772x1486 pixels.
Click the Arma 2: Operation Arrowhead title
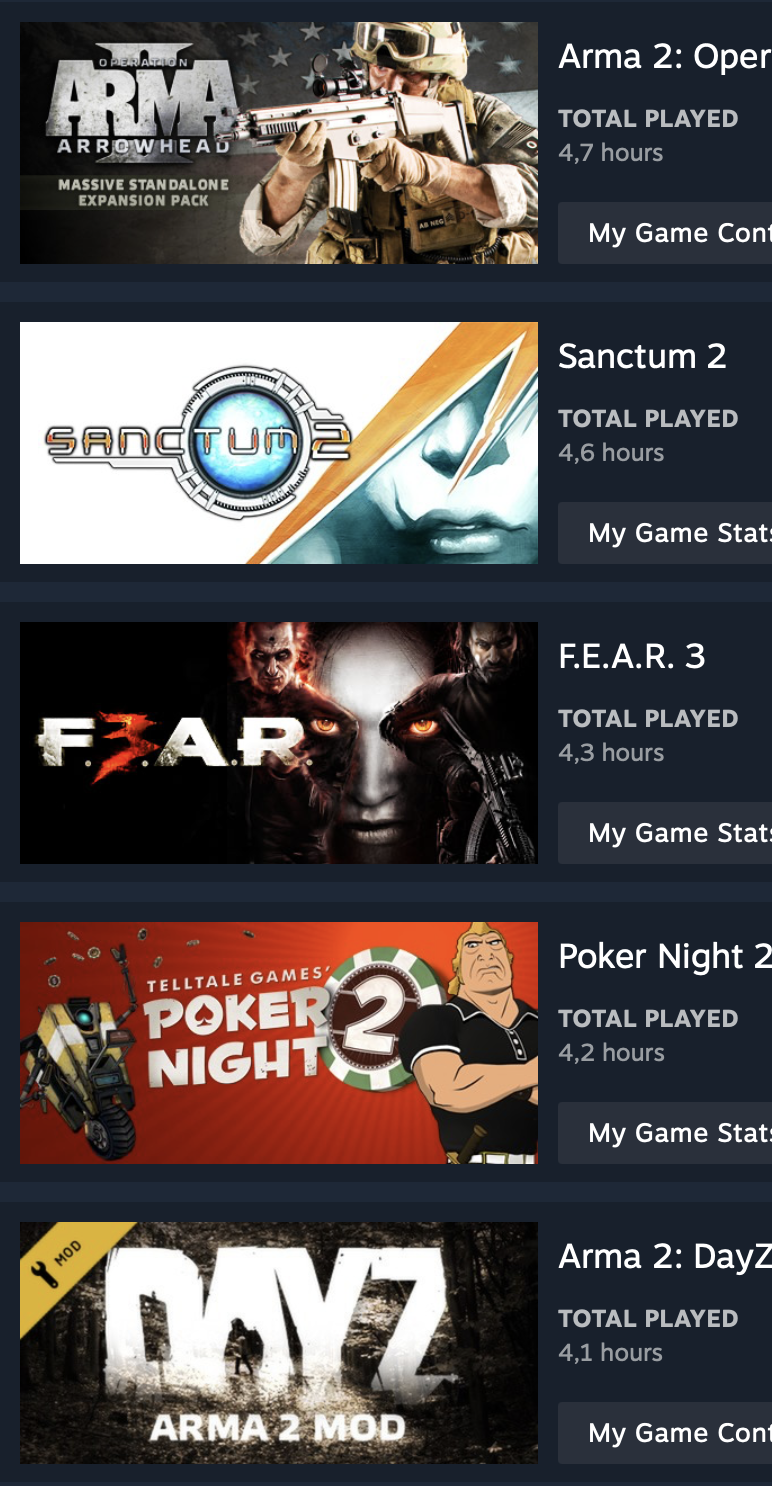coord(665,57)
